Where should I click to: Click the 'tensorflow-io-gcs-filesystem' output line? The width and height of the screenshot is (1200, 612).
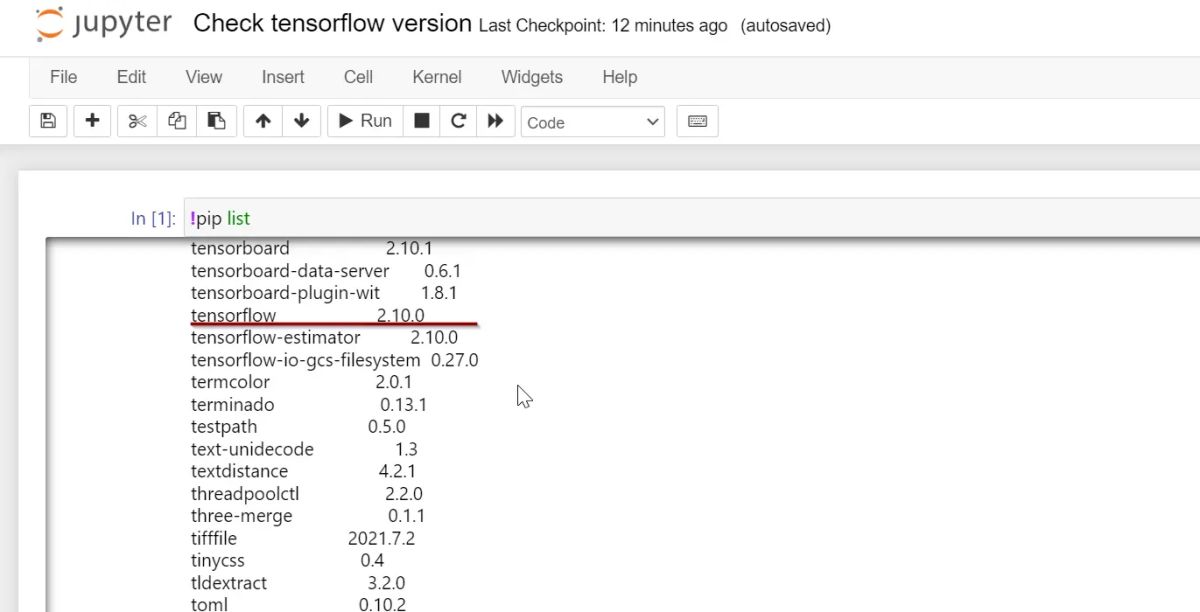[335, 360]
